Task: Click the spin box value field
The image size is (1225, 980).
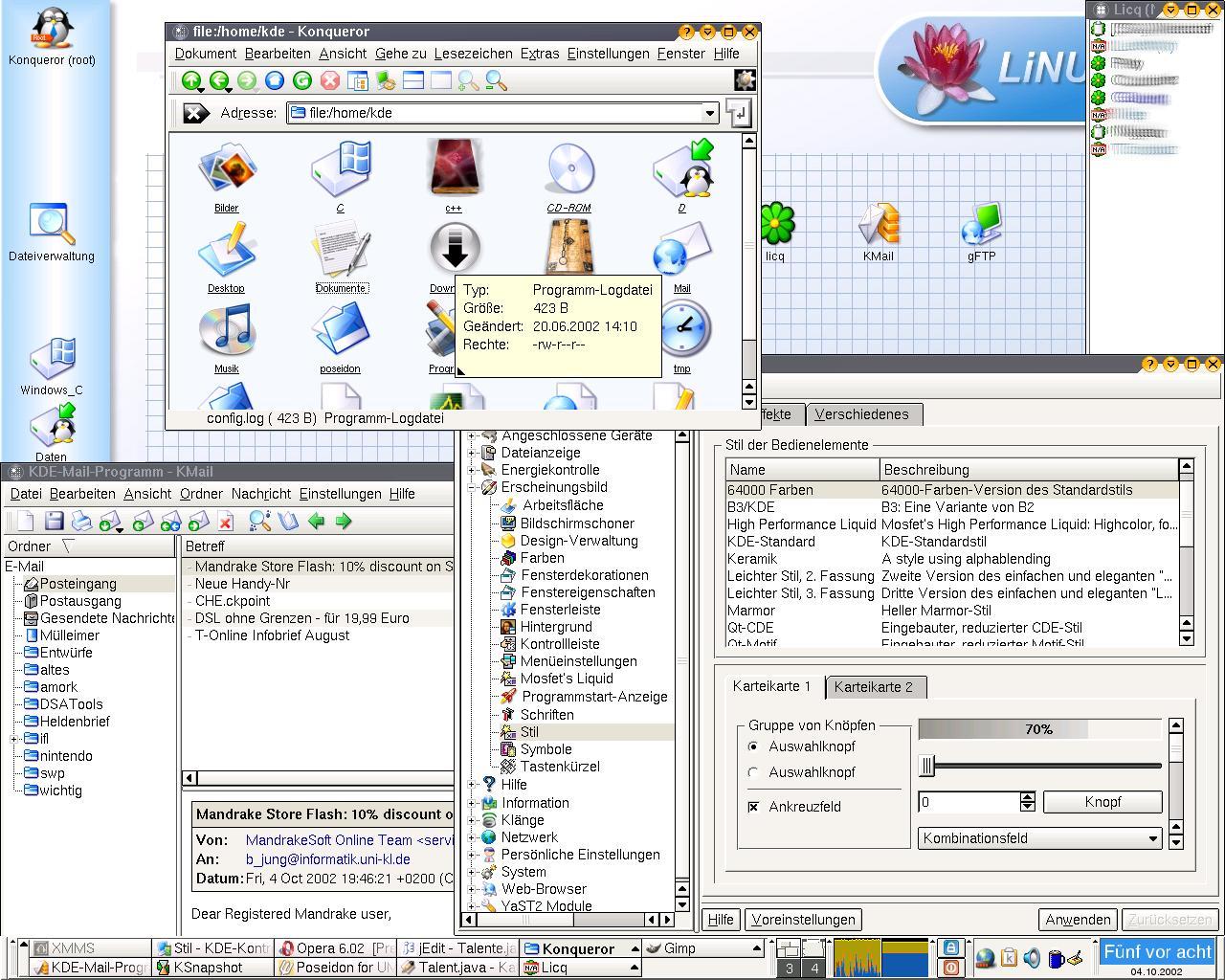Action: 969,802
